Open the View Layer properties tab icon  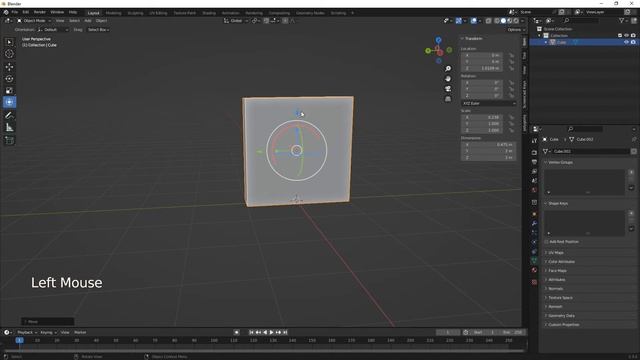[x=534, y=171]
